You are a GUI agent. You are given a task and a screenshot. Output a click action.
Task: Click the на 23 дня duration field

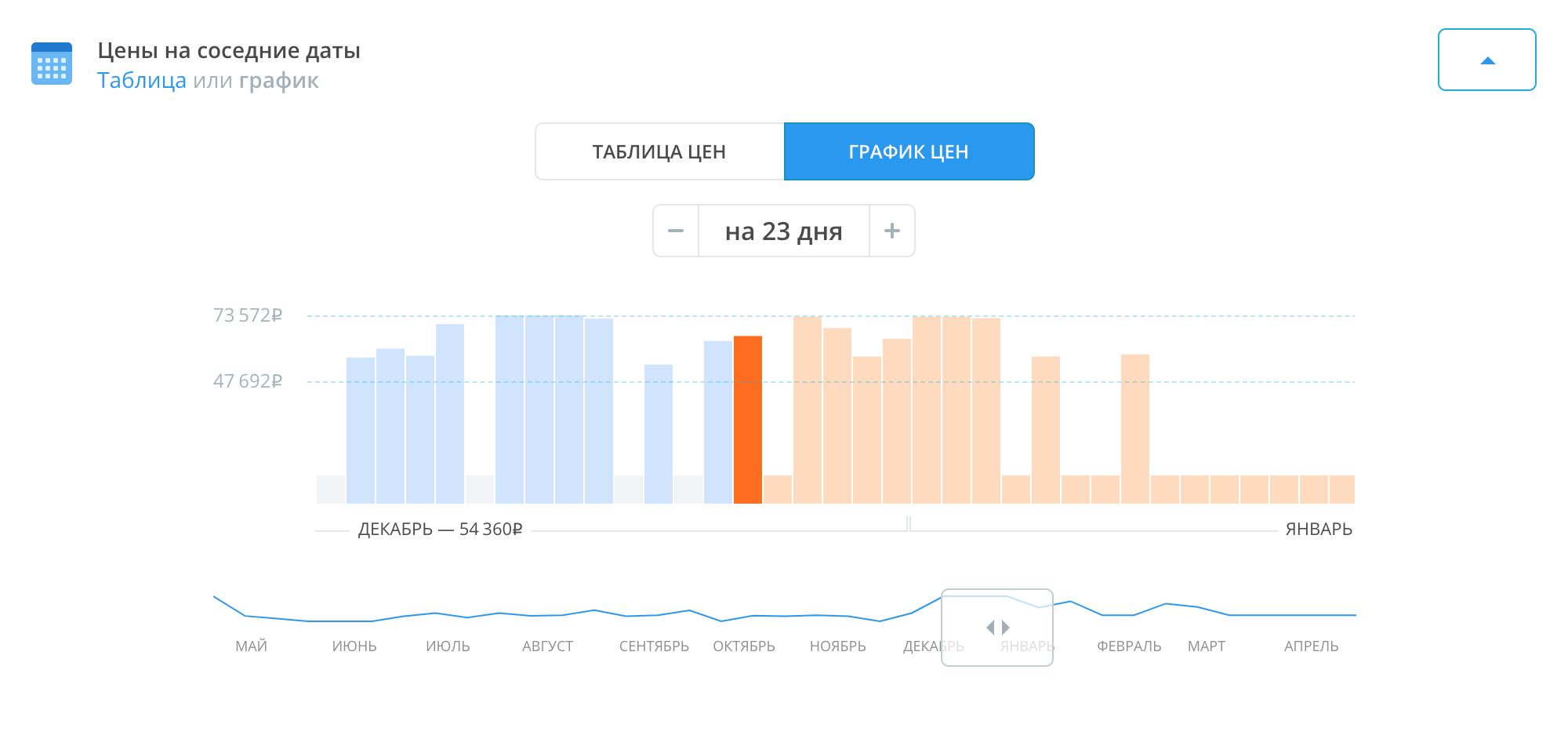[x=784, y=231]
